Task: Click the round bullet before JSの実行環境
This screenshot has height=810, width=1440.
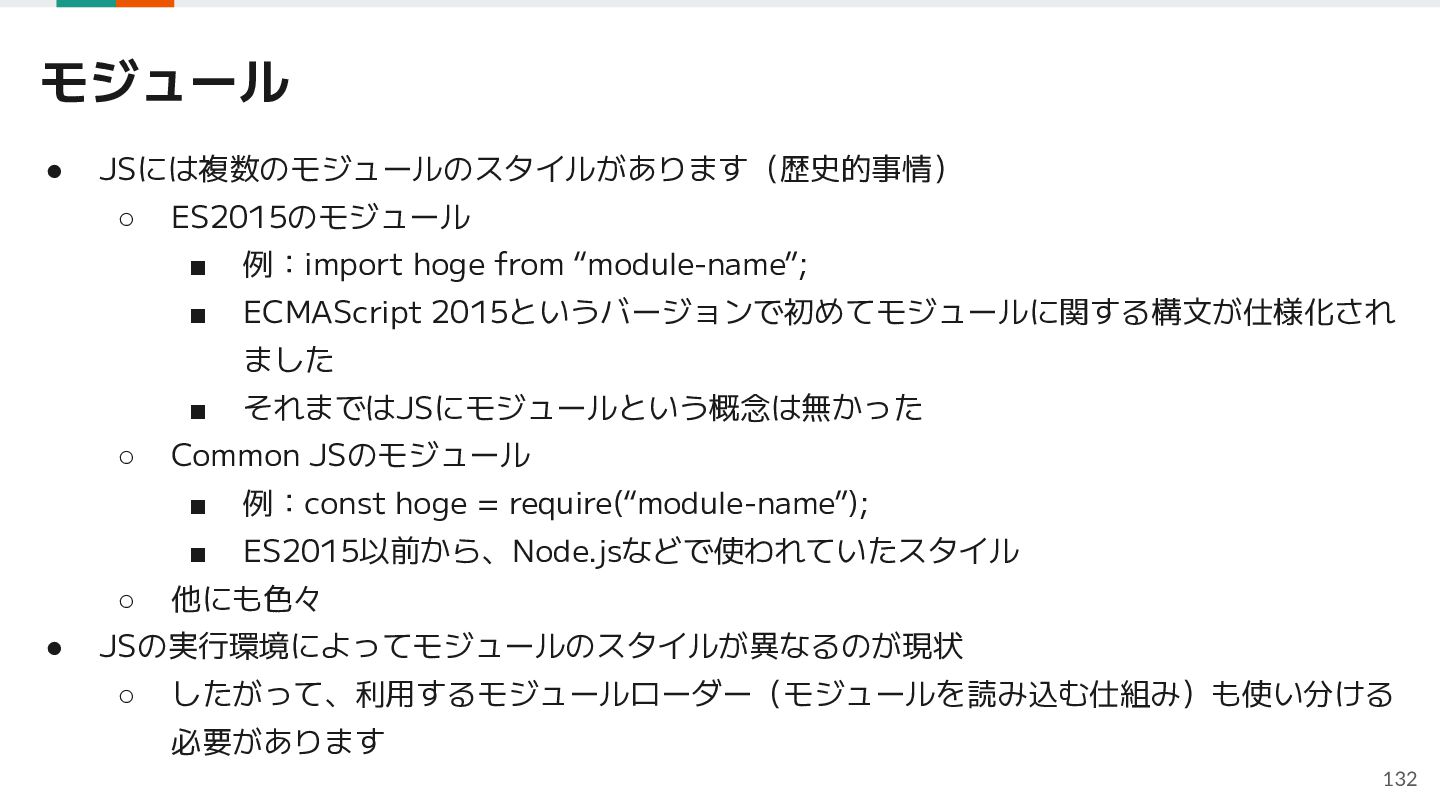Action: click(55, 648)
